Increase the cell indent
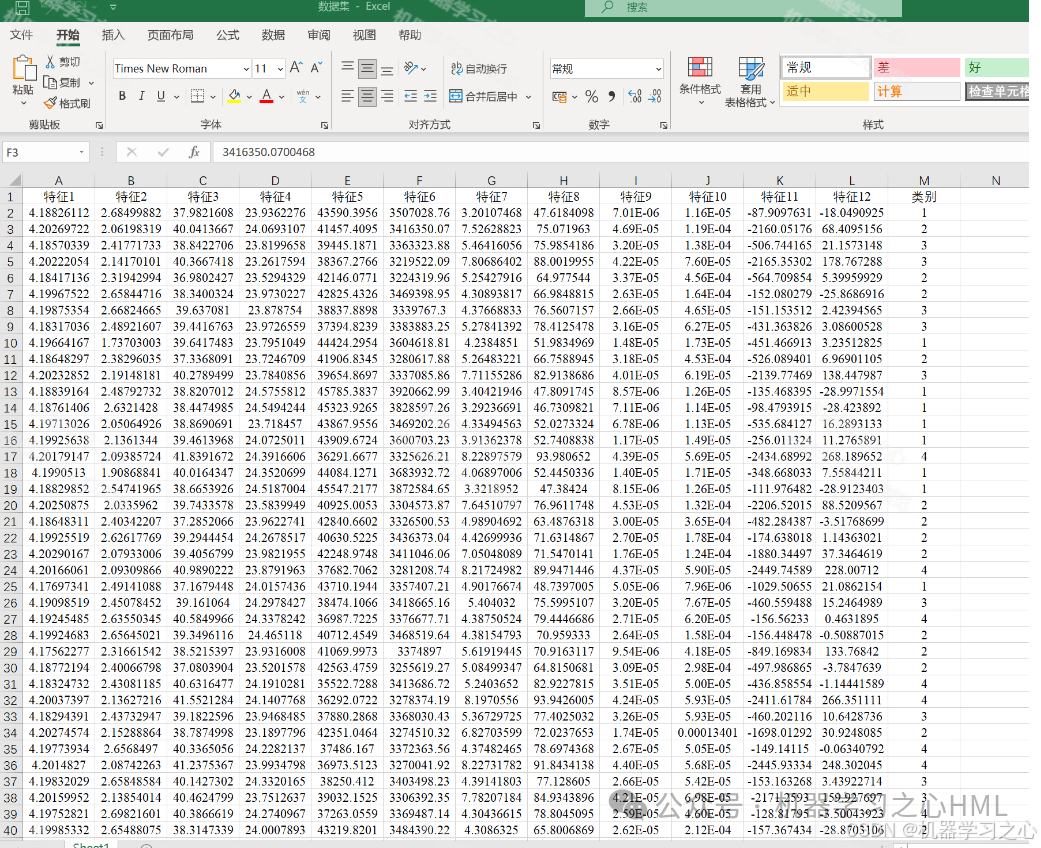The width and height of the screenshot is (1041, 848). point(430,96)
